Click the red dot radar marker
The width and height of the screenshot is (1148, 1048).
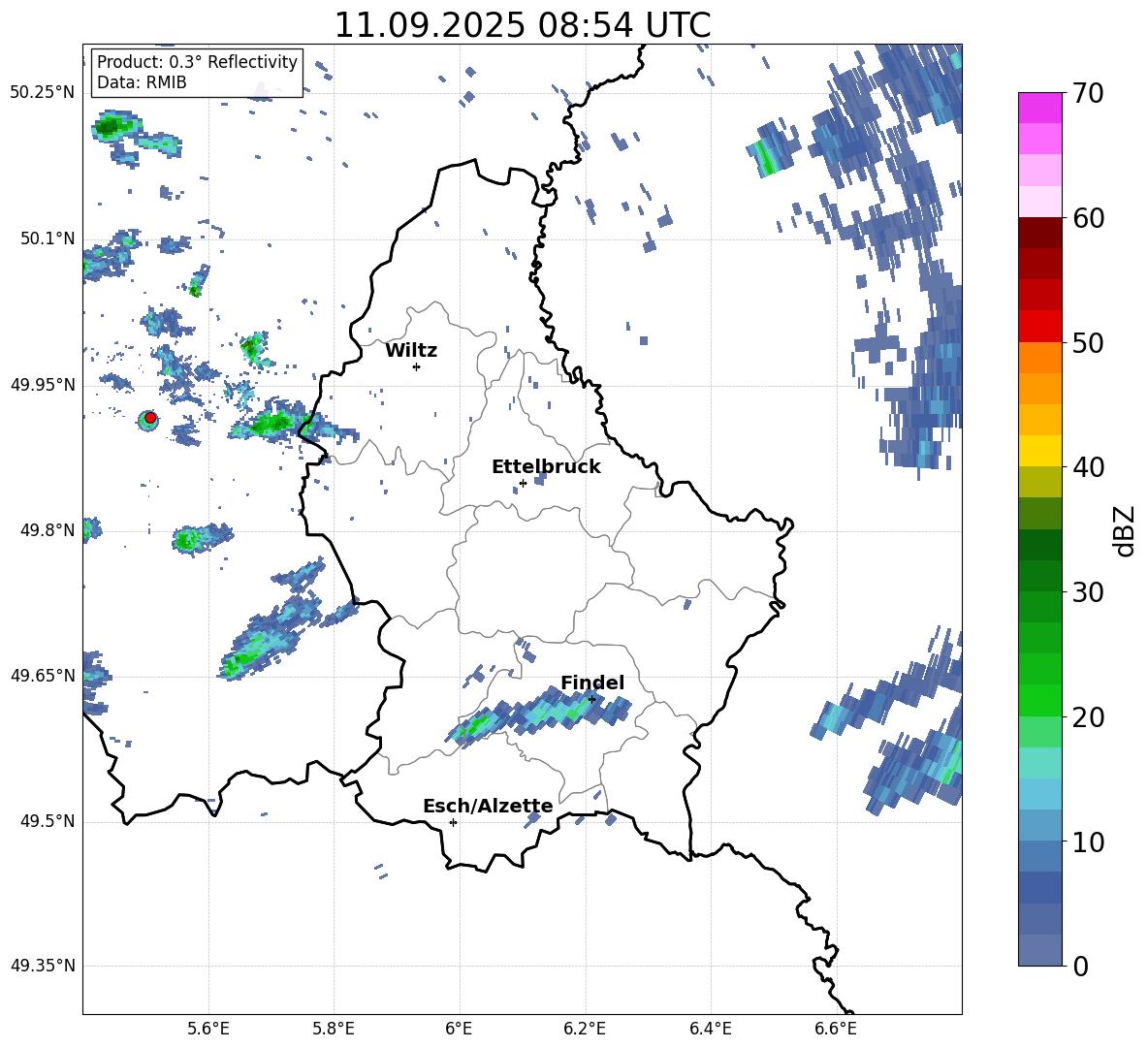[150, 418]
